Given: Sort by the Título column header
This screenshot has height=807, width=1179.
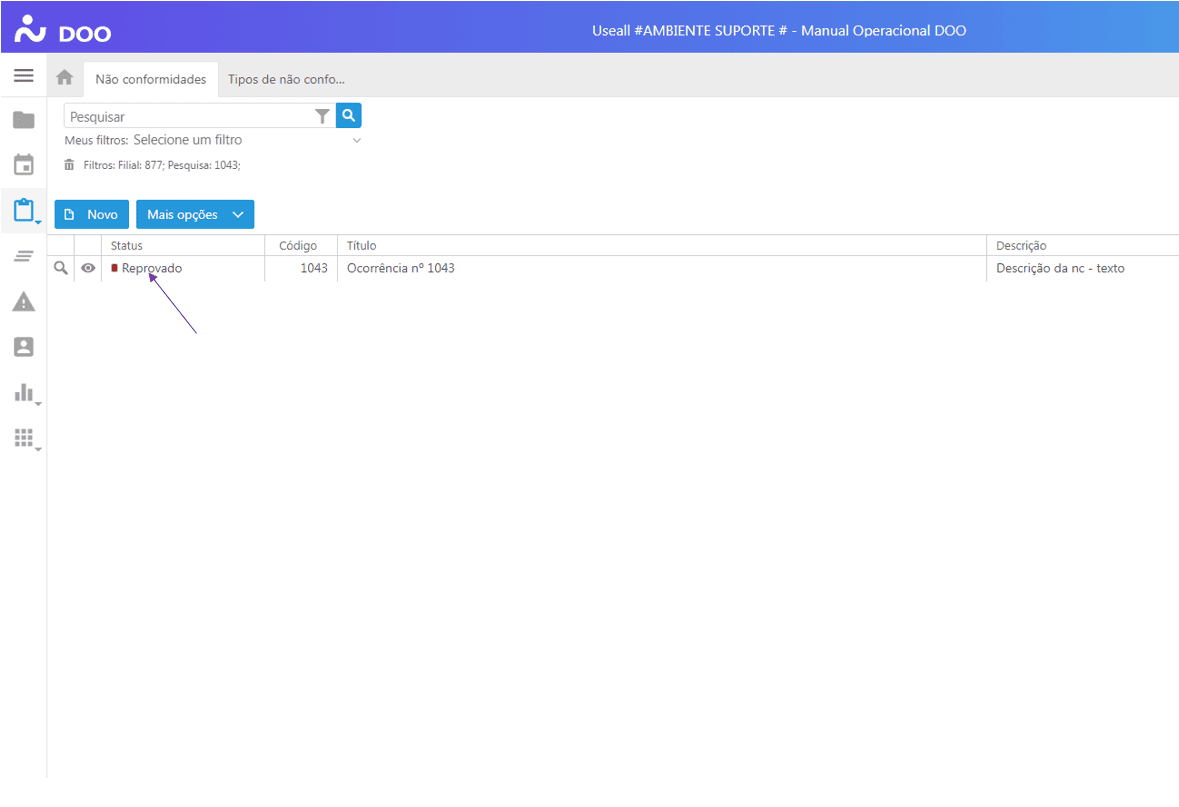Looking at the screenshot, I should point(662,245).
